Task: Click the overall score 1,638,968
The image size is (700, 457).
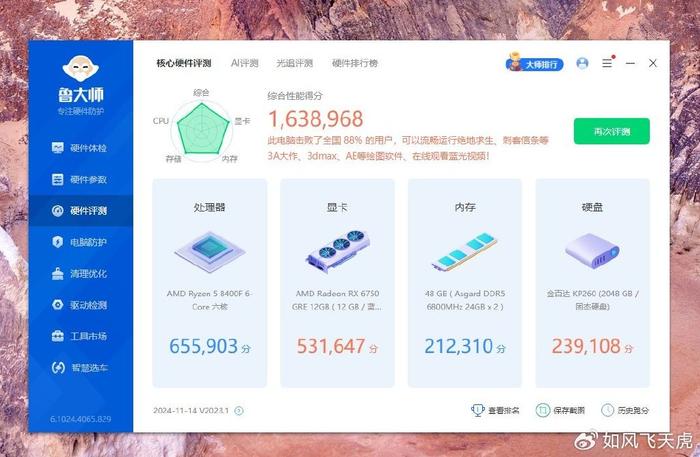Action: 316,119
